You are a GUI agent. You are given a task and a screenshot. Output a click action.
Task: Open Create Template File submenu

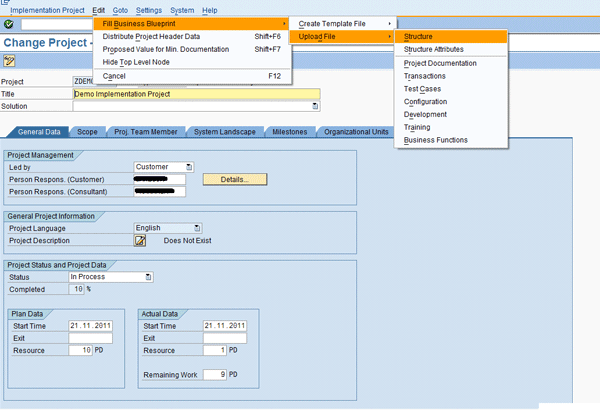tap(341, 23)
